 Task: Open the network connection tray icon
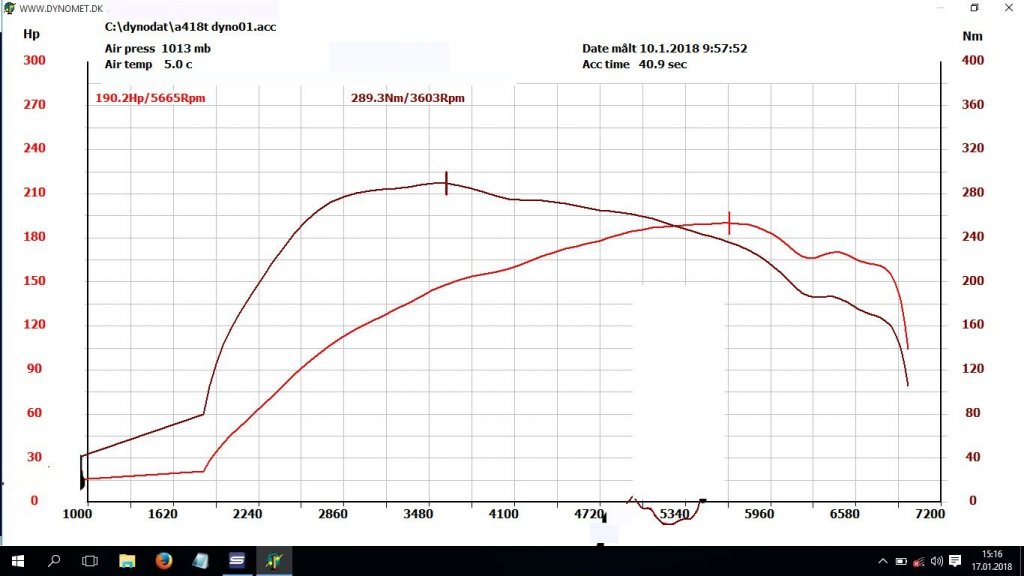click(918, 561)
